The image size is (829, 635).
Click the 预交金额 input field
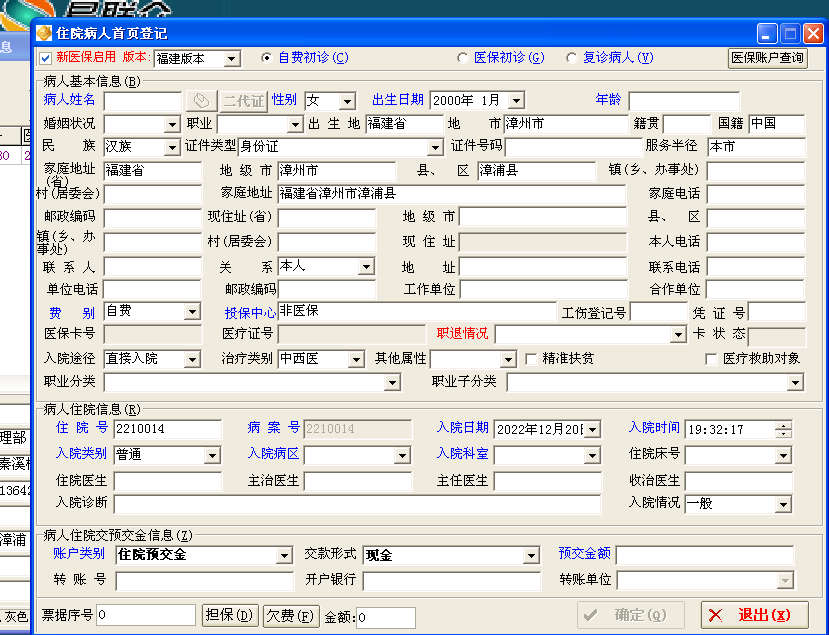[705, 556]
